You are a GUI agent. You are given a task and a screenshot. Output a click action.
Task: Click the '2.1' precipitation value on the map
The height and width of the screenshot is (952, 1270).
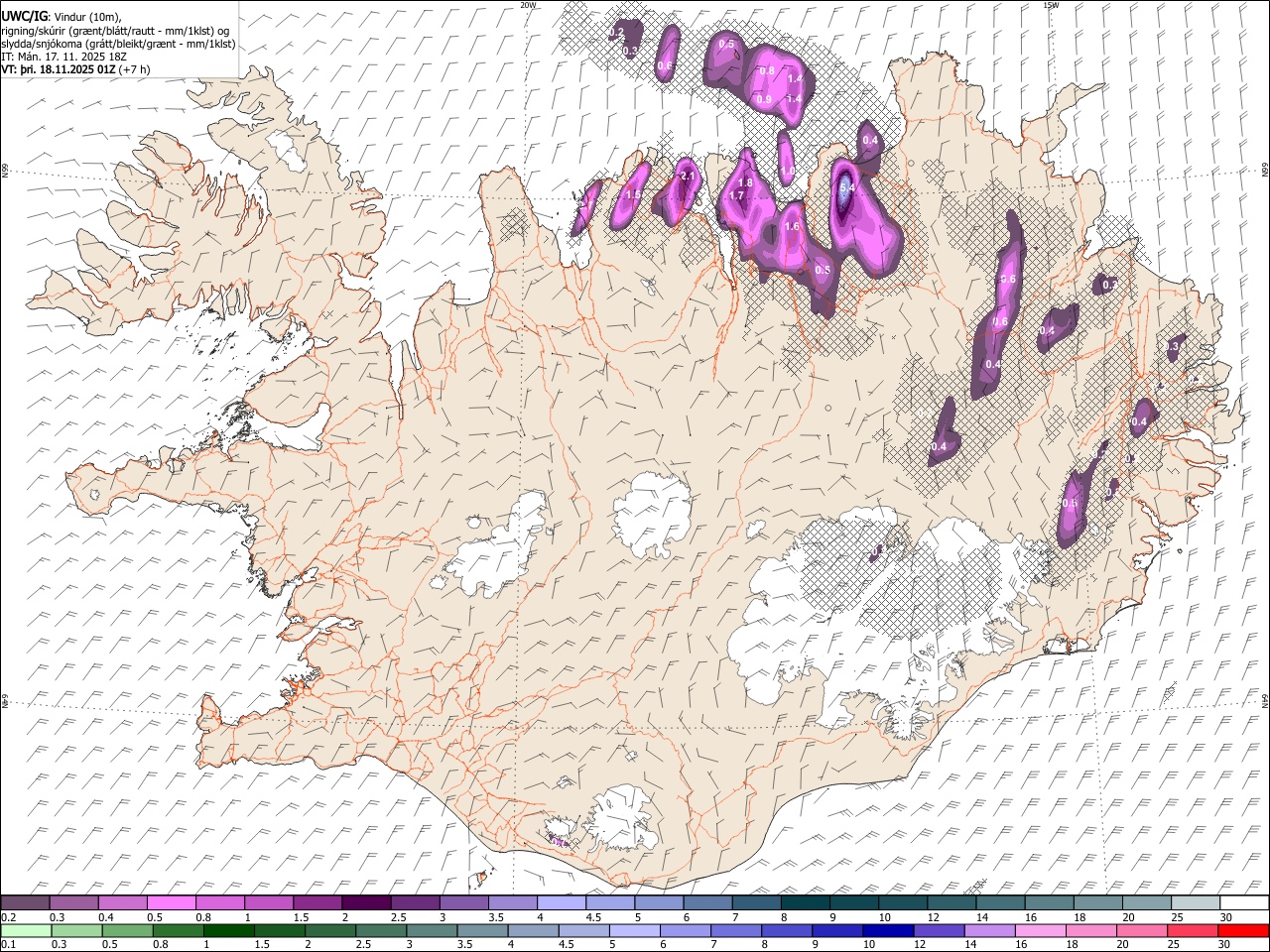tap(687, 176)
